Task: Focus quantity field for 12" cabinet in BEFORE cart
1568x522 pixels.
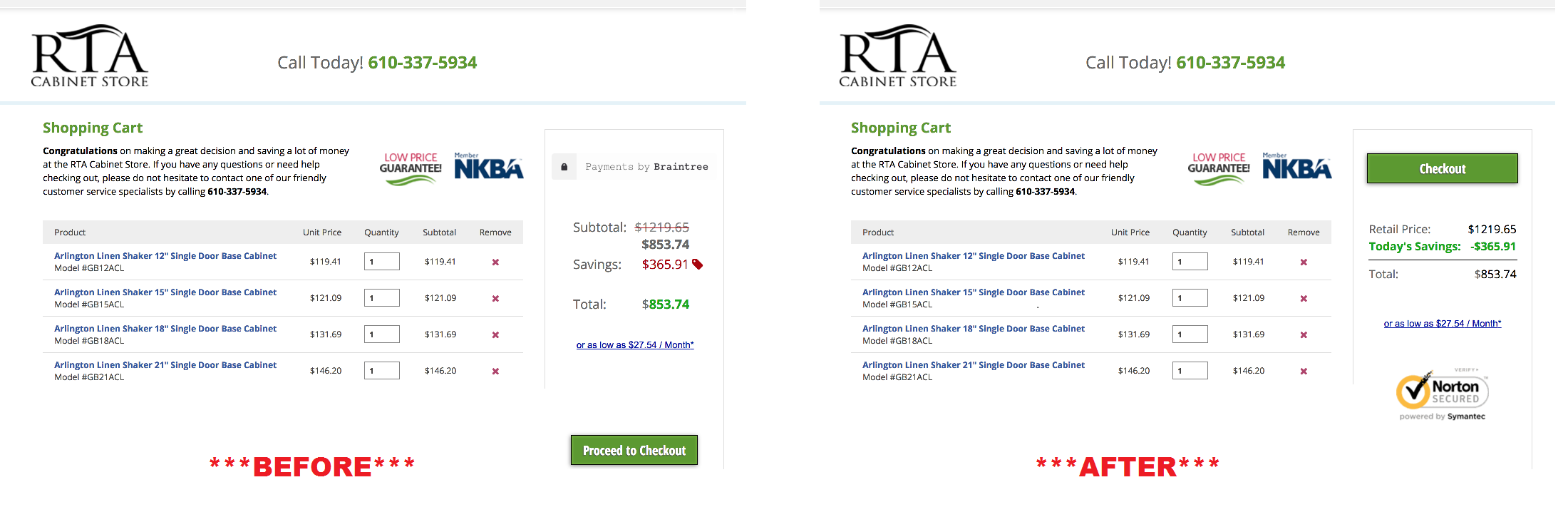Action: pos(381,262)
